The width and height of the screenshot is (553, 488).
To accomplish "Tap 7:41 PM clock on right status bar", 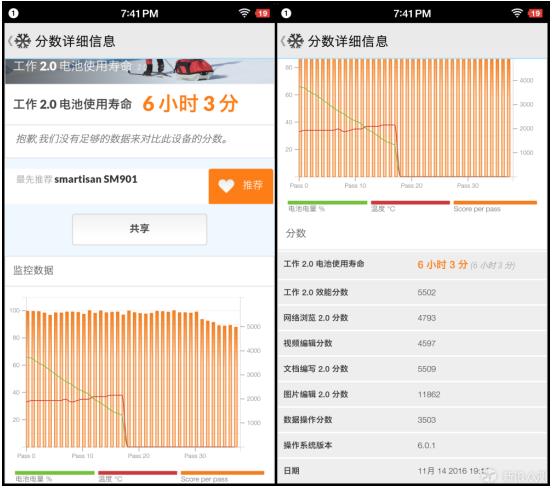I will (x=412, y=13).
